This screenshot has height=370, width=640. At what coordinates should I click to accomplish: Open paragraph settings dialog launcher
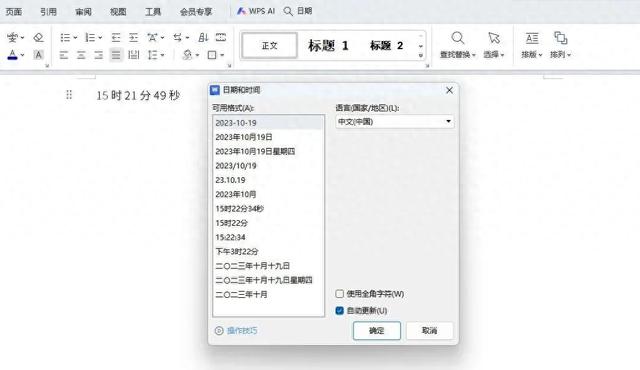click(229, 65)
